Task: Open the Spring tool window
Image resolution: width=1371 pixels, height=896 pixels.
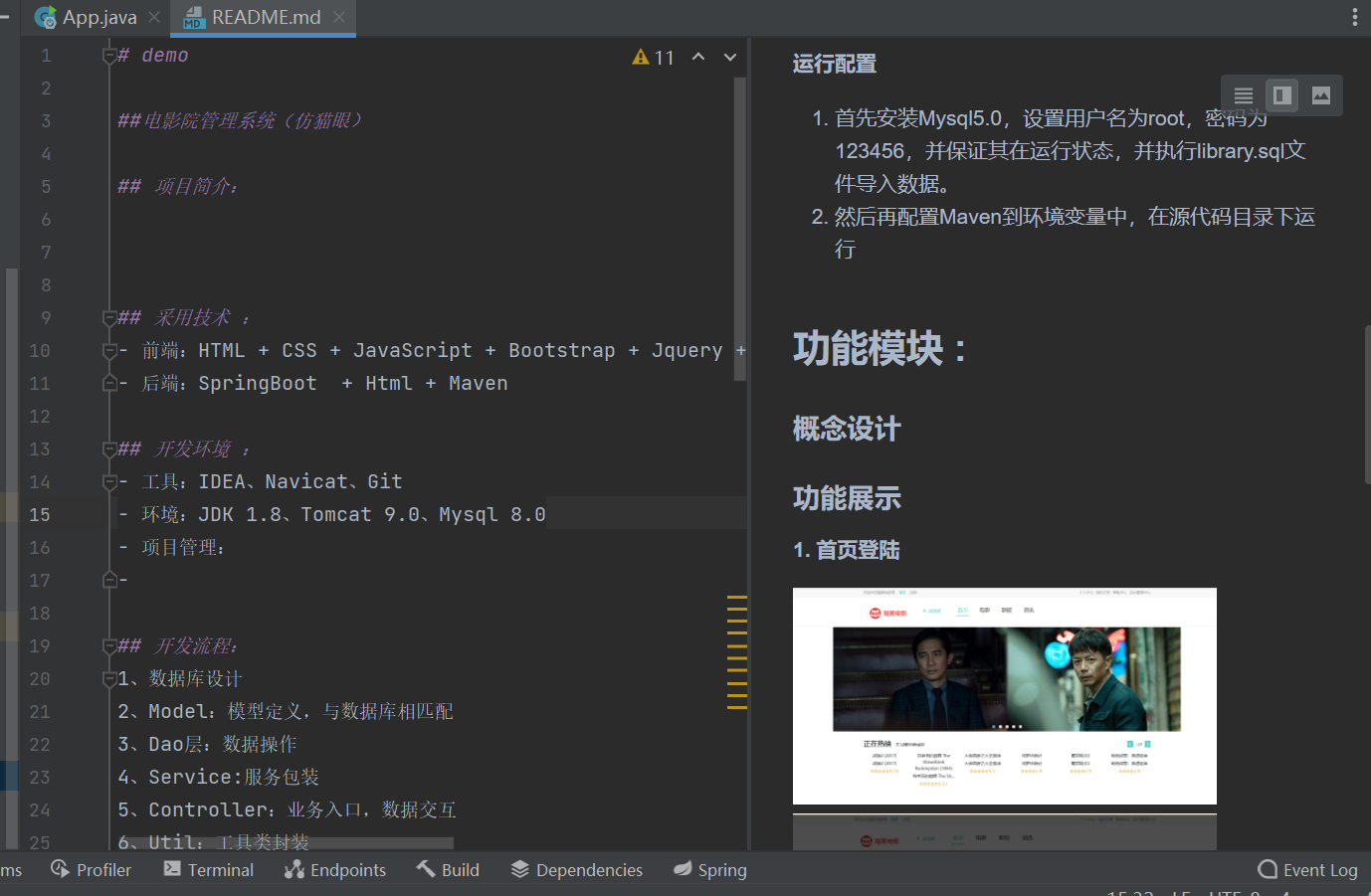Action: coord(710,870)
